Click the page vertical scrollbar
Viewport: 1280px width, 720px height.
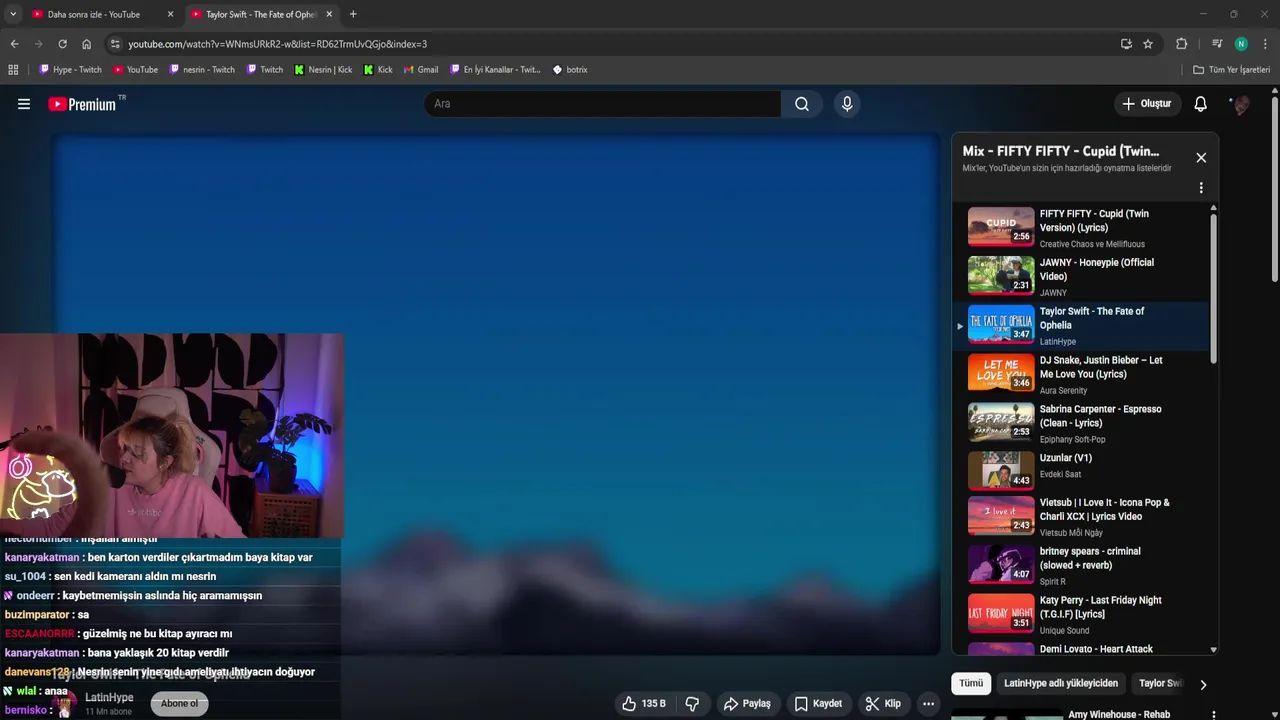(x=1275, y=190)
